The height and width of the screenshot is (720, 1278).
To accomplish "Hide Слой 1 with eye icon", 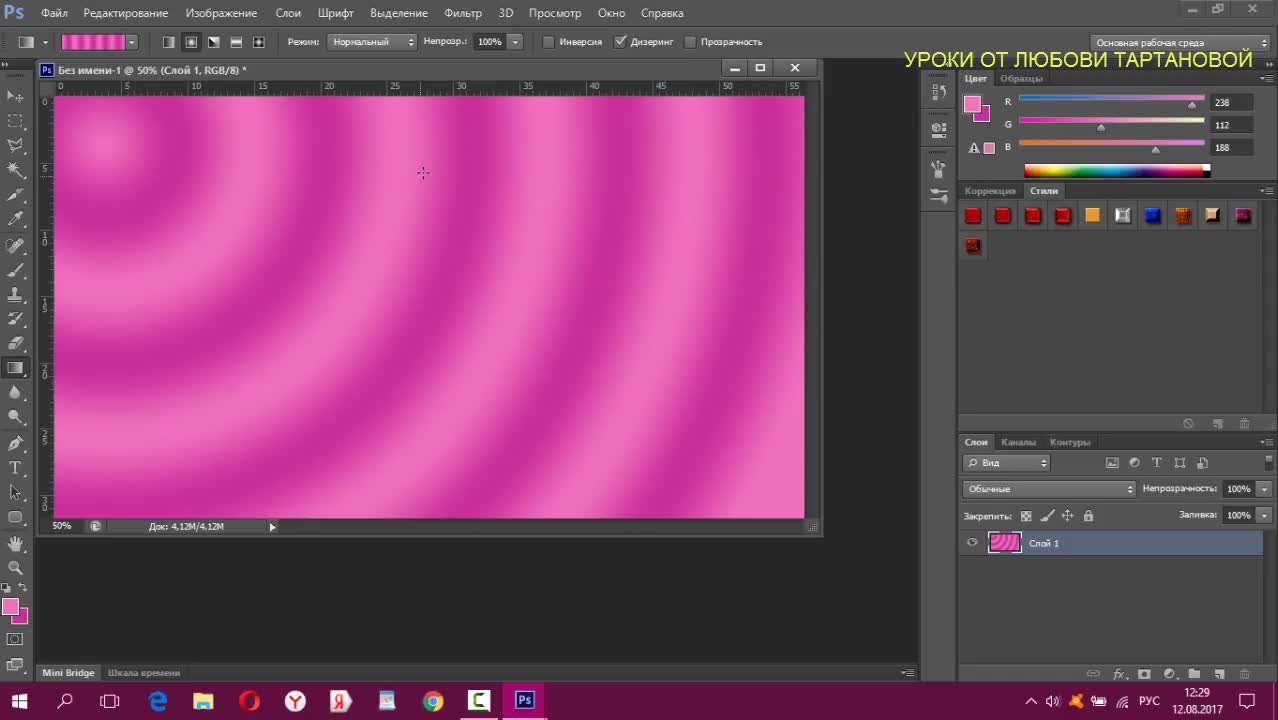I will [x=972, y=543].
